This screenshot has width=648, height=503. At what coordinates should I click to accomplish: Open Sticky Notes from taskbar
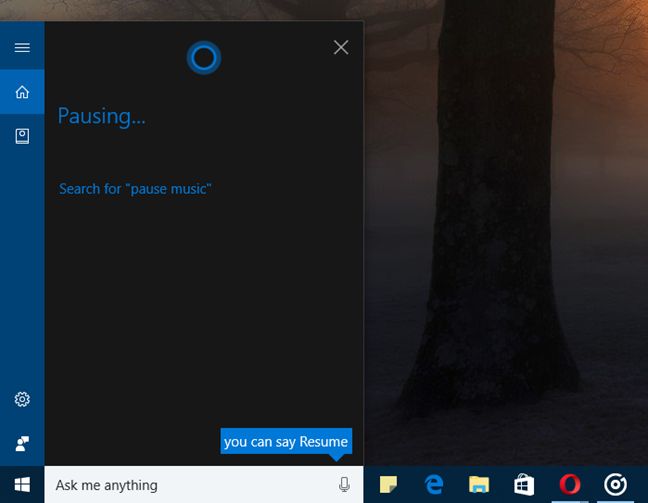[x=388, y=484]
